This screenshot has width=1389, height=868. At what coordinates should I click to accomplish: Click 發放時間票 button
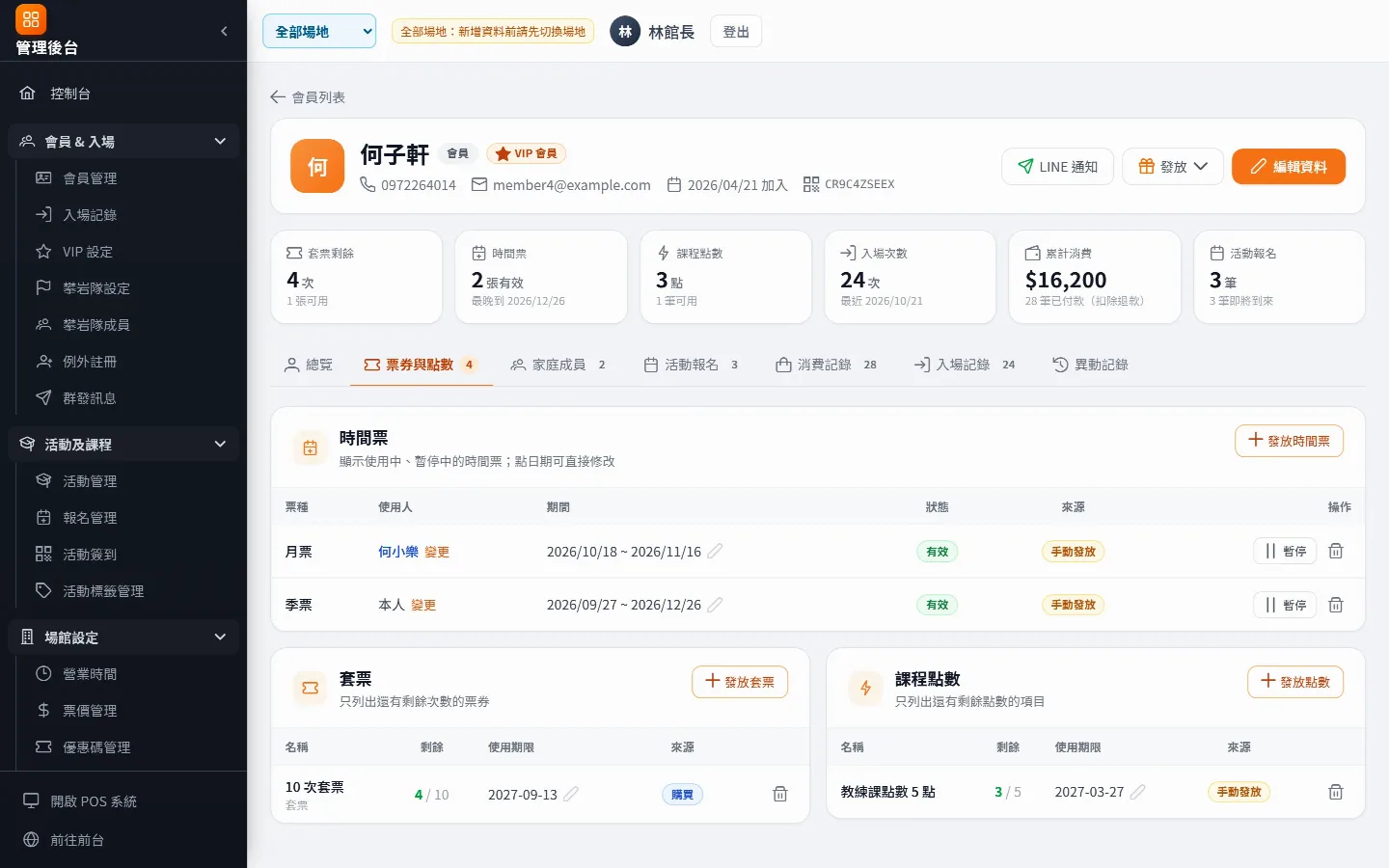point(1289,441)
